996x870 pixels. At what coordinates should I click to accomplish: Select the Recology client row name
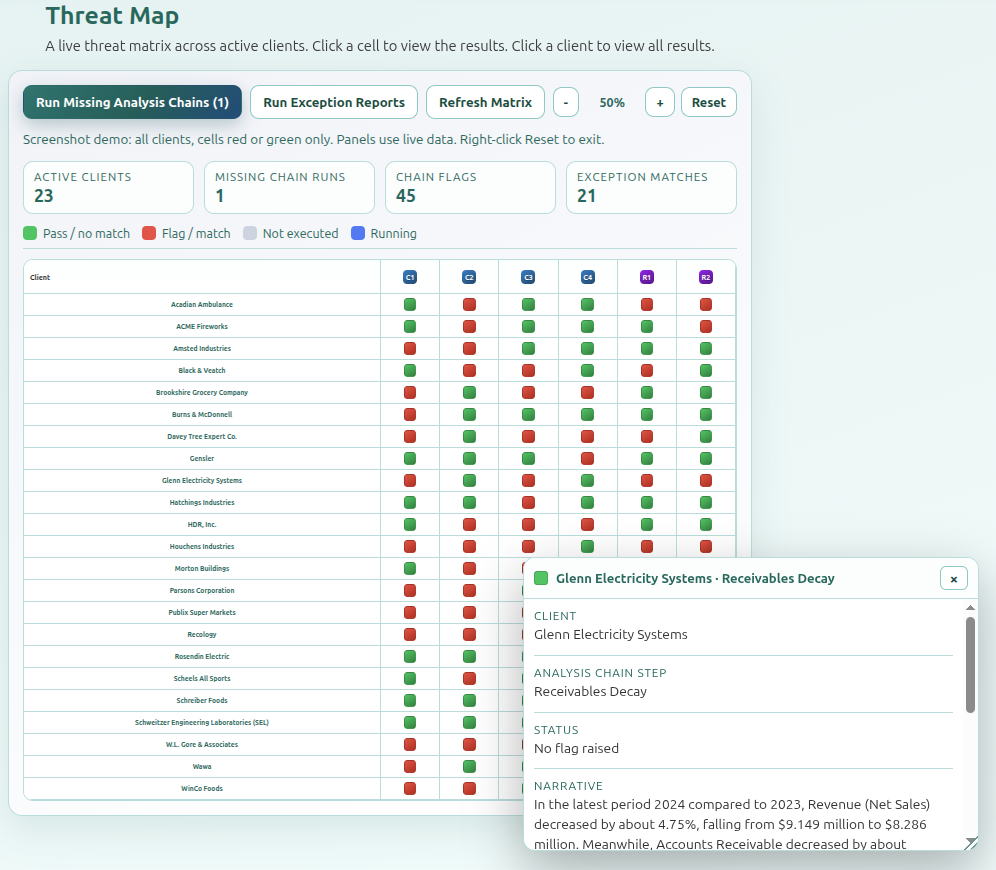202,634
